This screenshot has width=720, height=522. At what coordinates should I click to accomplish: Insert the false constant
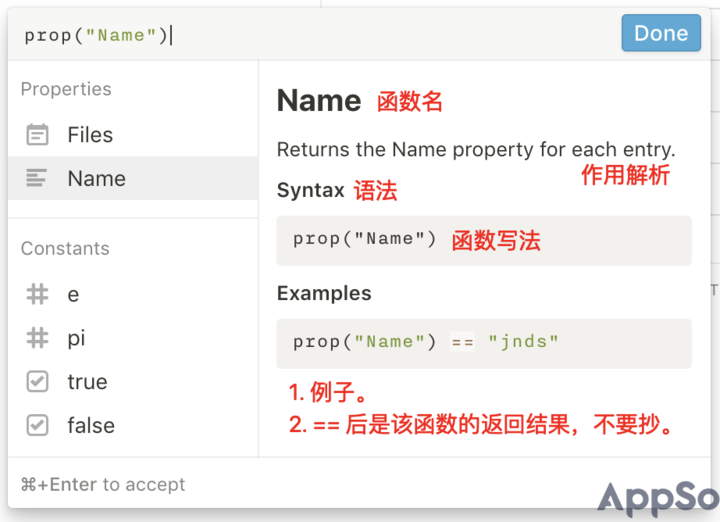(x=133, y=425)
